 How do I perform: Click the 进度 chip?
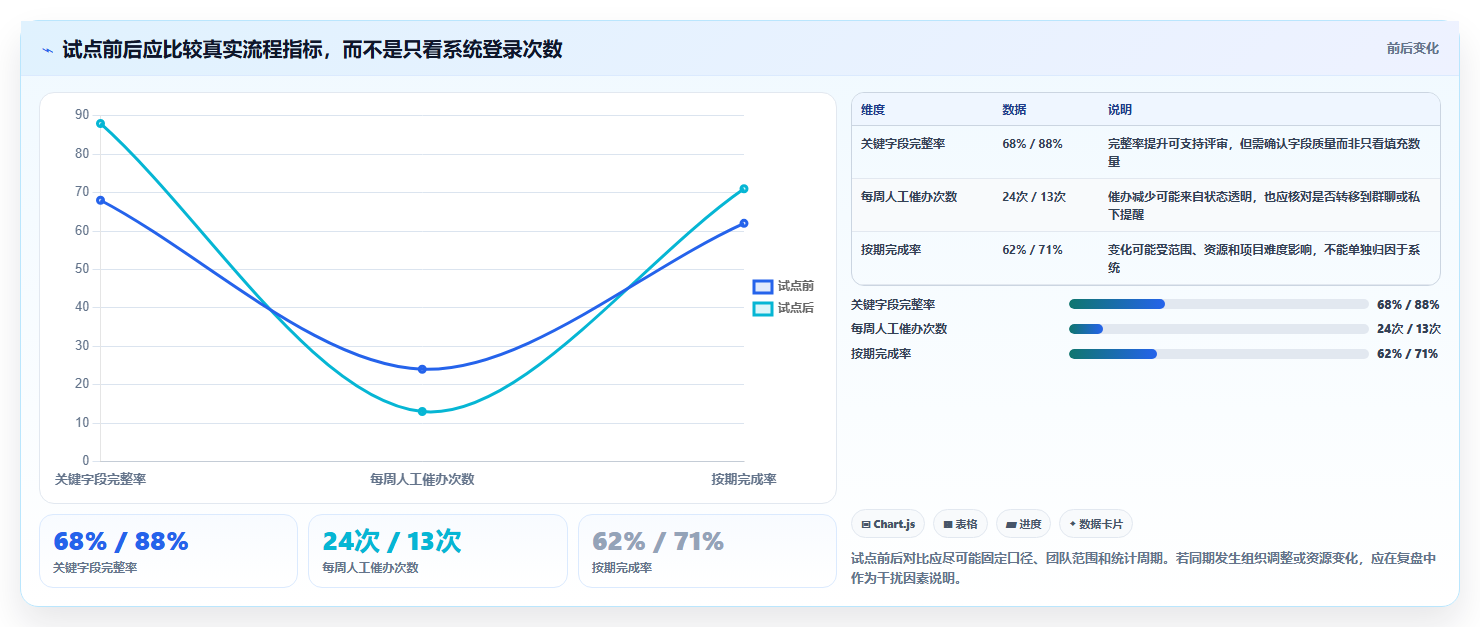[1023, 524]
